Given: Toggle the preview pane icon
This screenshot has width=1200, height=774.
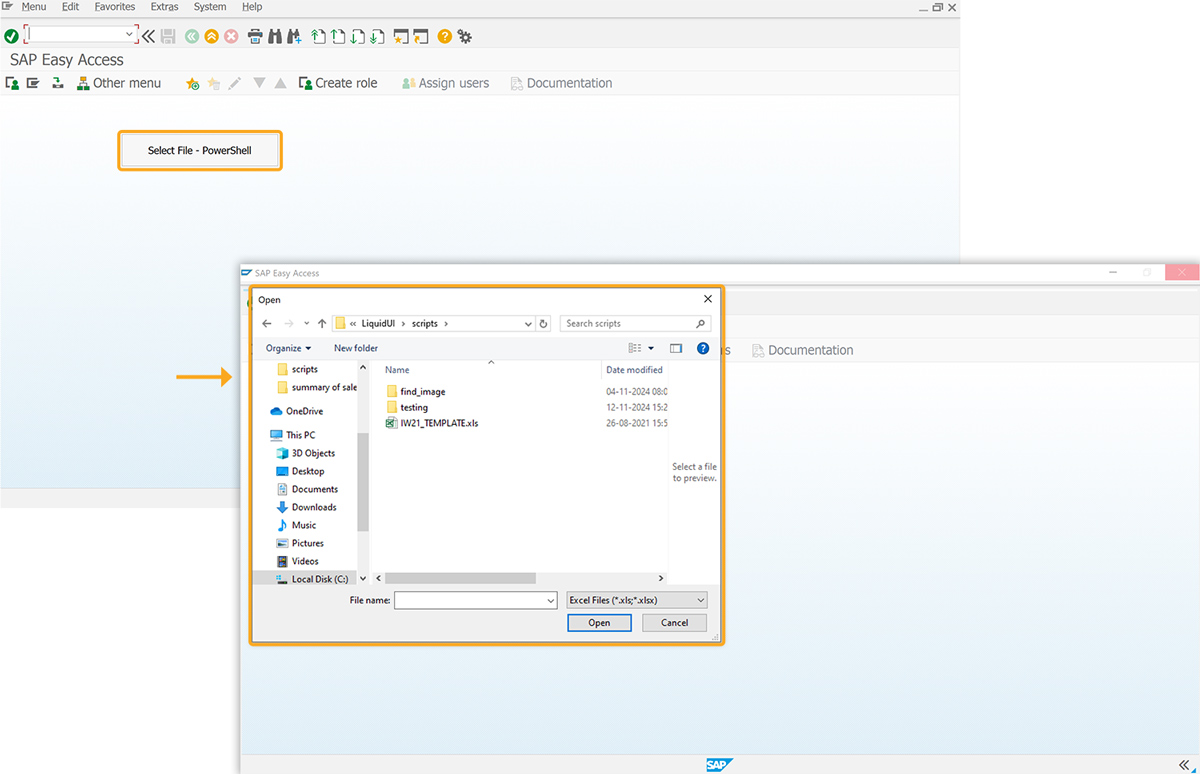Looking at the screenshot, I should coord(676,348).
